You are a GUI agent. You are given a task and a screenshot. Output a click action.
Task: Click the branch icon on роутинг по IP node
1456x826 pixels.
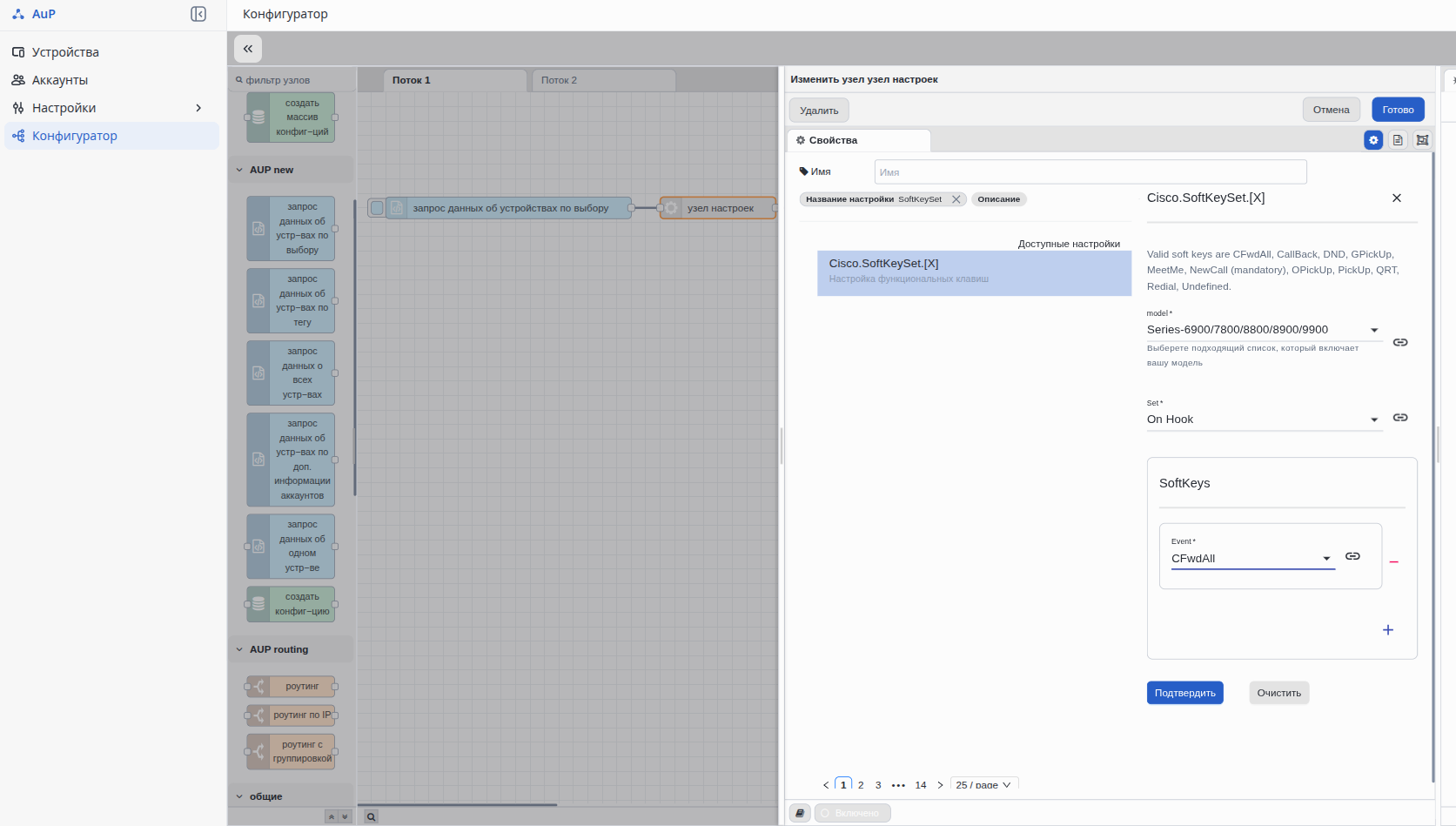(x=258, y=715)
